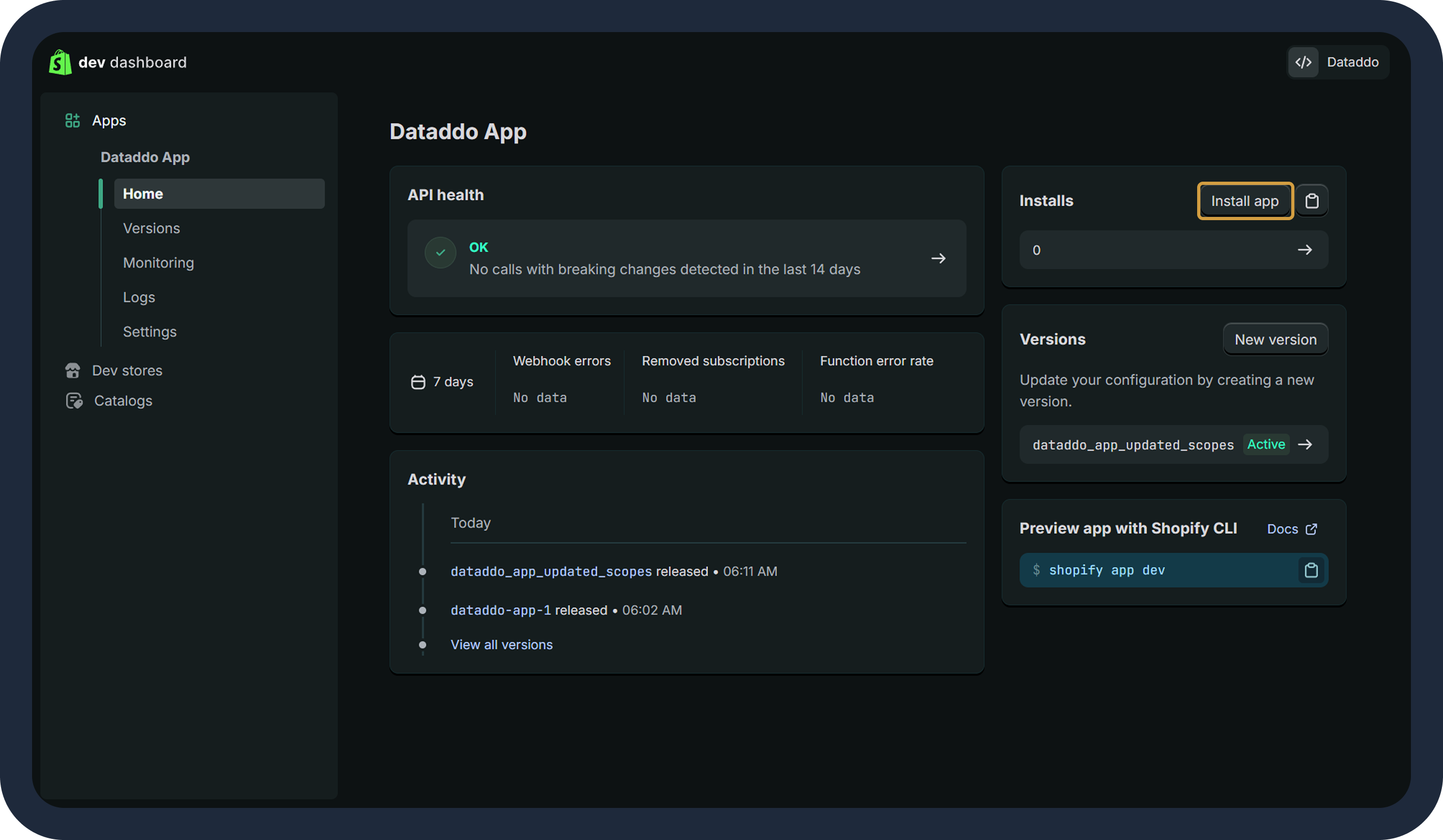Switch to the Versions section
Screen dimensions: 1443x840
coord(151,228)
